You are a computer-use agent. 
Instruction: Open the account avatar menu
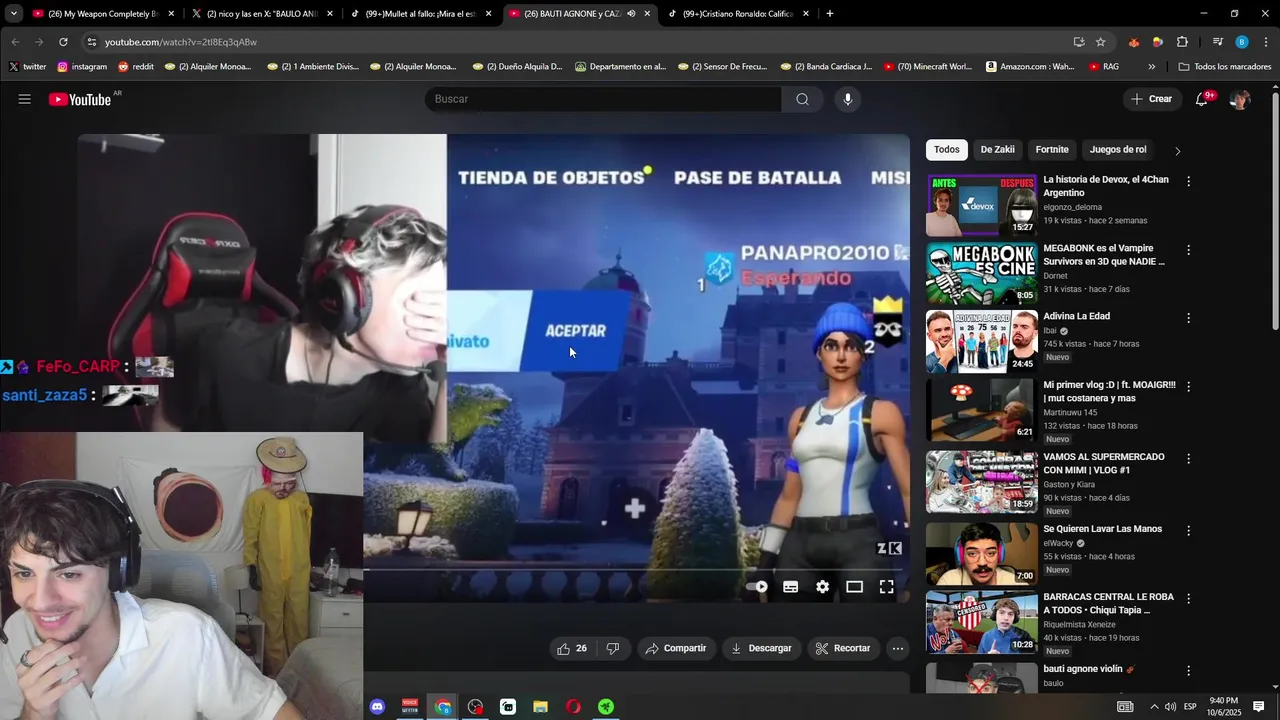(1240, 99)
